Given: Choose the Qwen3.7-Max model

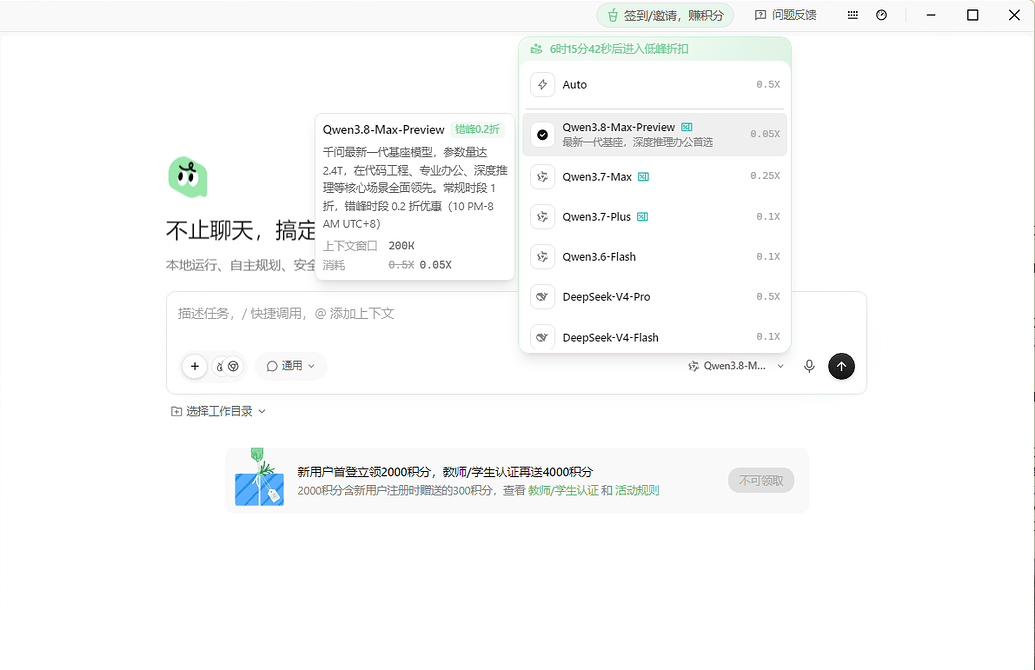Looking at the screenshot, I should pos(655,177).
